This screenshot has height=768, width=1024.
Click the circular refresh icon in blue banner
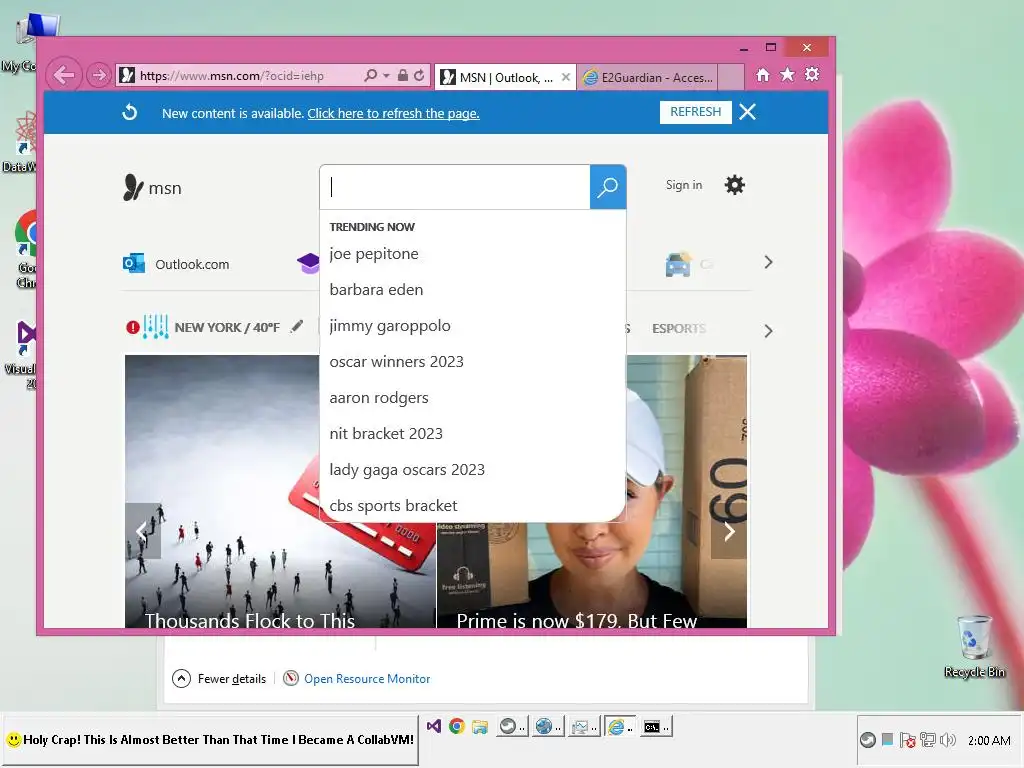click(130, 112)
